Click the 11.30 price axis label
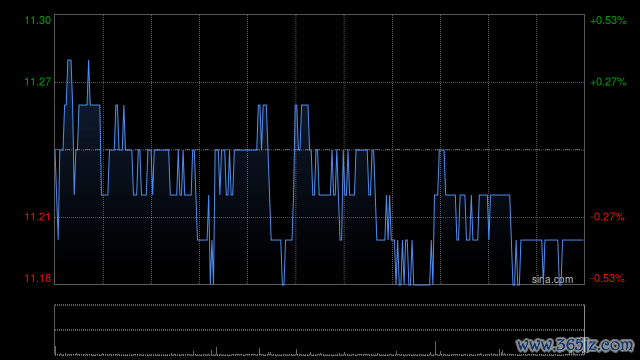 [x=38, y=20]
